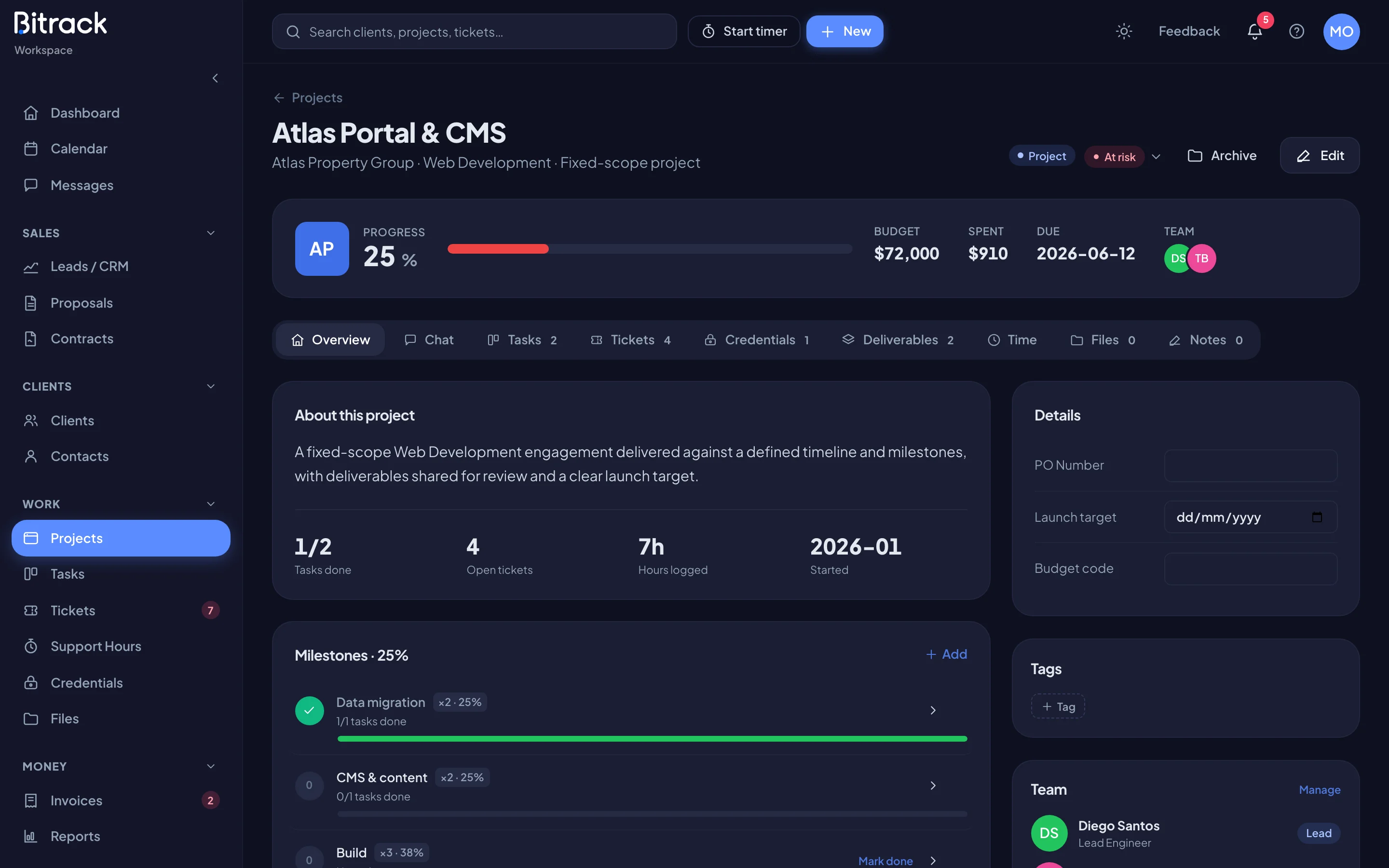The height and width of the screenshot is (868, 1389).
Task: Focus the search clients, projects, tickets field
Action: click(474, 31)
